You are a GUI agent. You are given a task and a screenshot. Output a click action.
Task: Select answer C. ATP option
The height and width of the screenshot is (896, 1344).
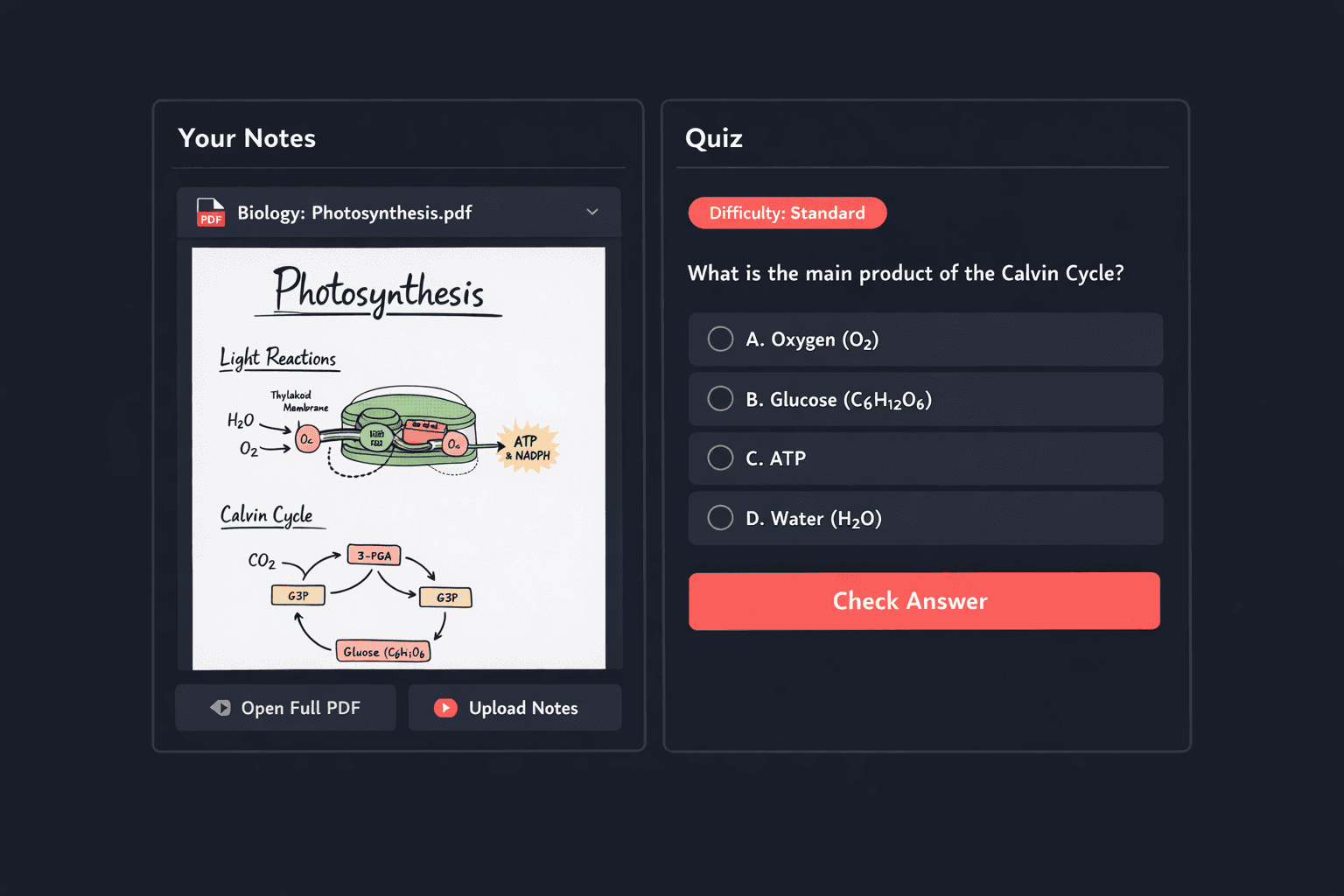pyautogui.click(x=925, y=458)
